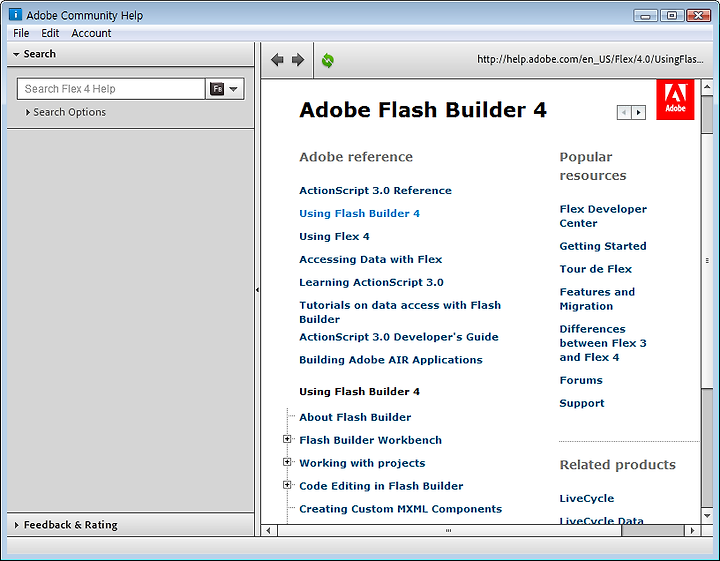Click the vertical scrollbar down arrow

point(707,516)
